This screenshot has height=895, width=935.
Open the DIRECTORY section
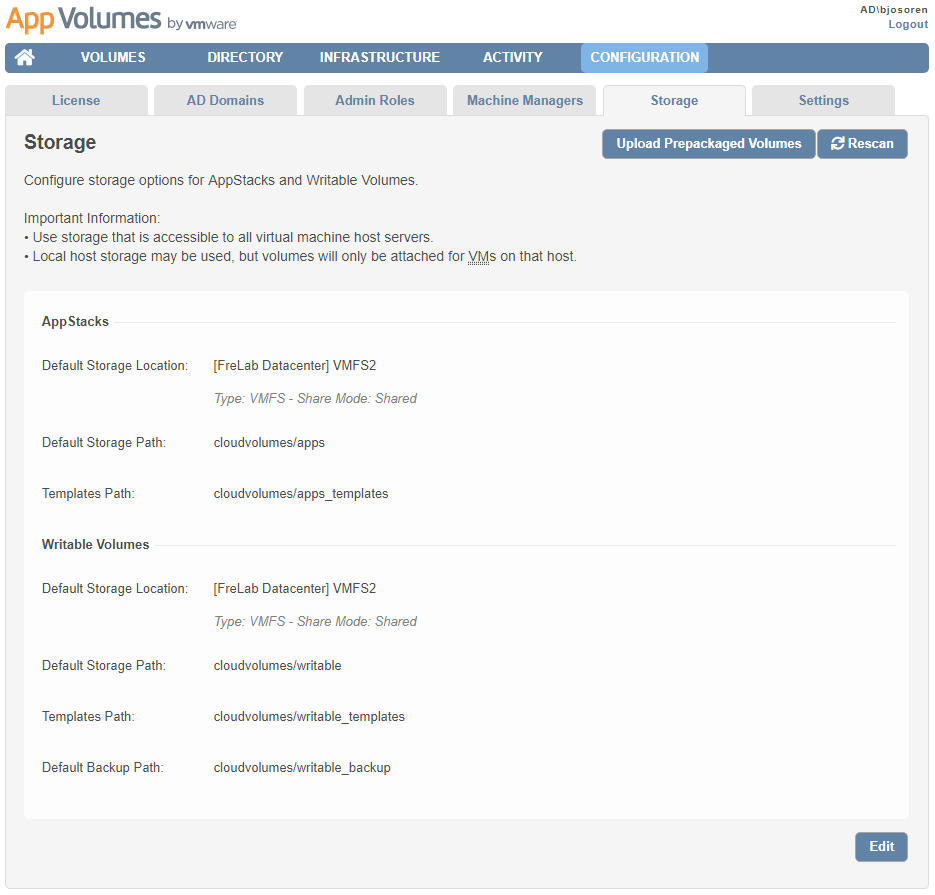[x=244, y=57]
